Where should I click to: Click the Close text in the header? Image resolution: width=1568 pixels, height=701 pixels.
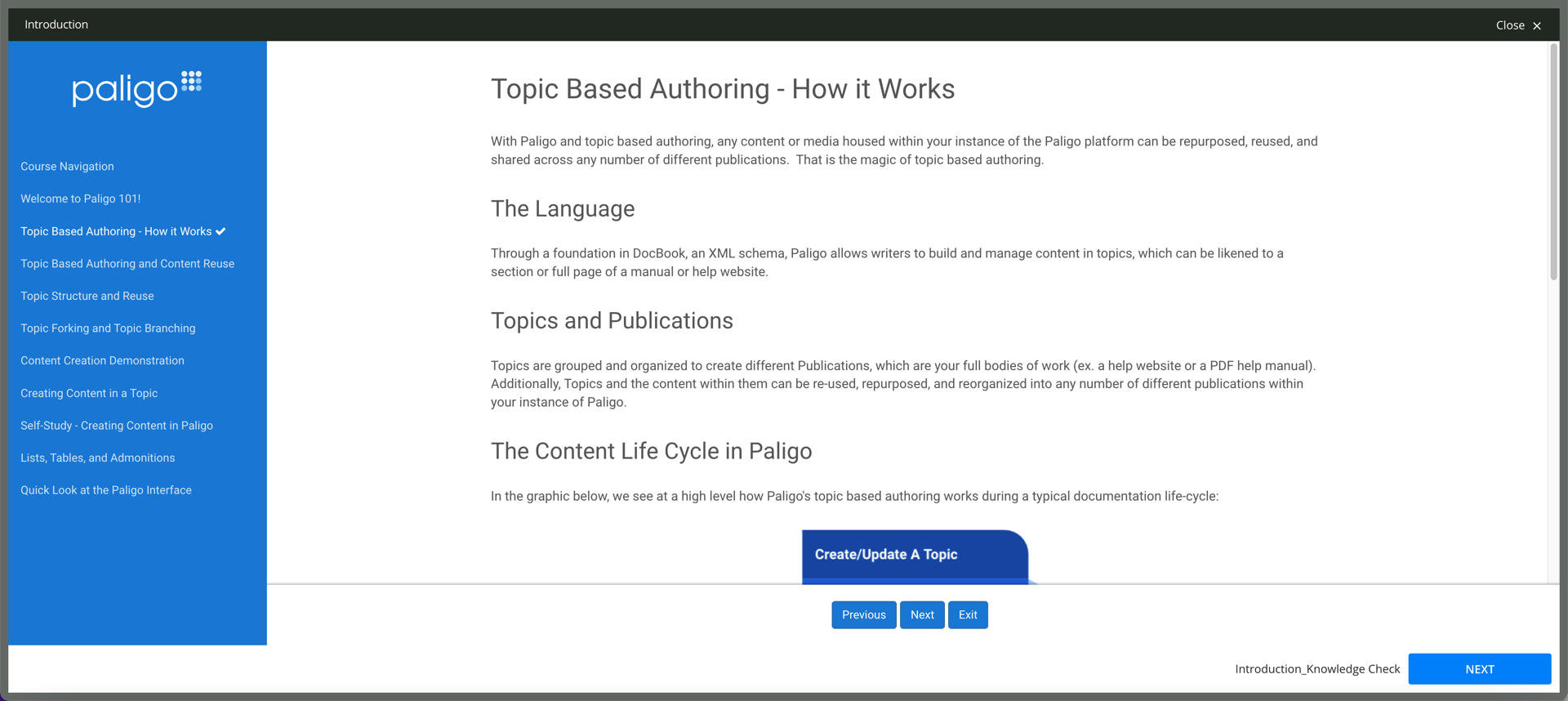(1510, 25)
